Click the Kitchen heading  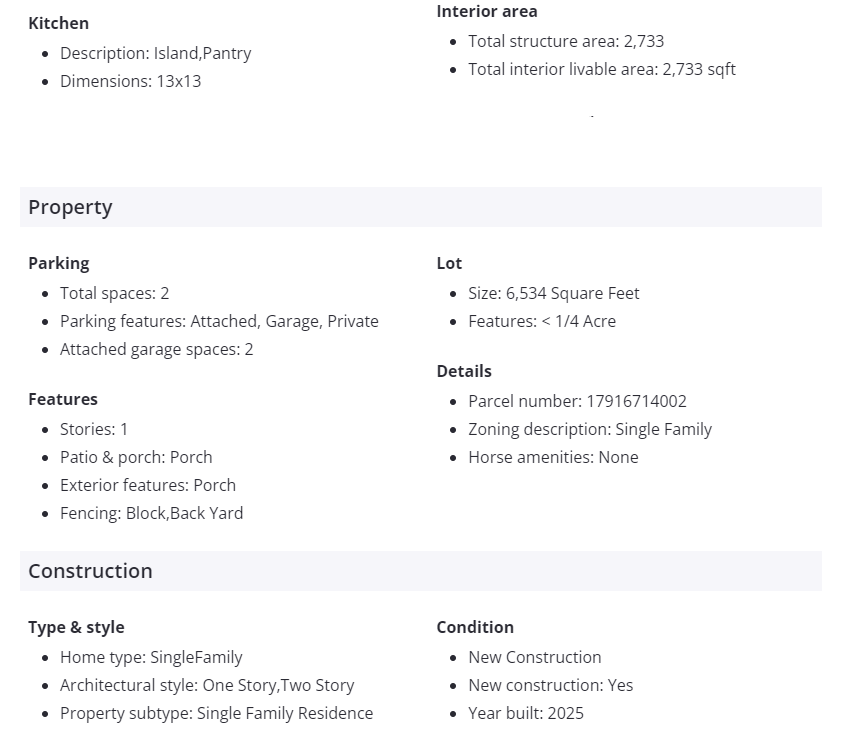pos(58,23)
